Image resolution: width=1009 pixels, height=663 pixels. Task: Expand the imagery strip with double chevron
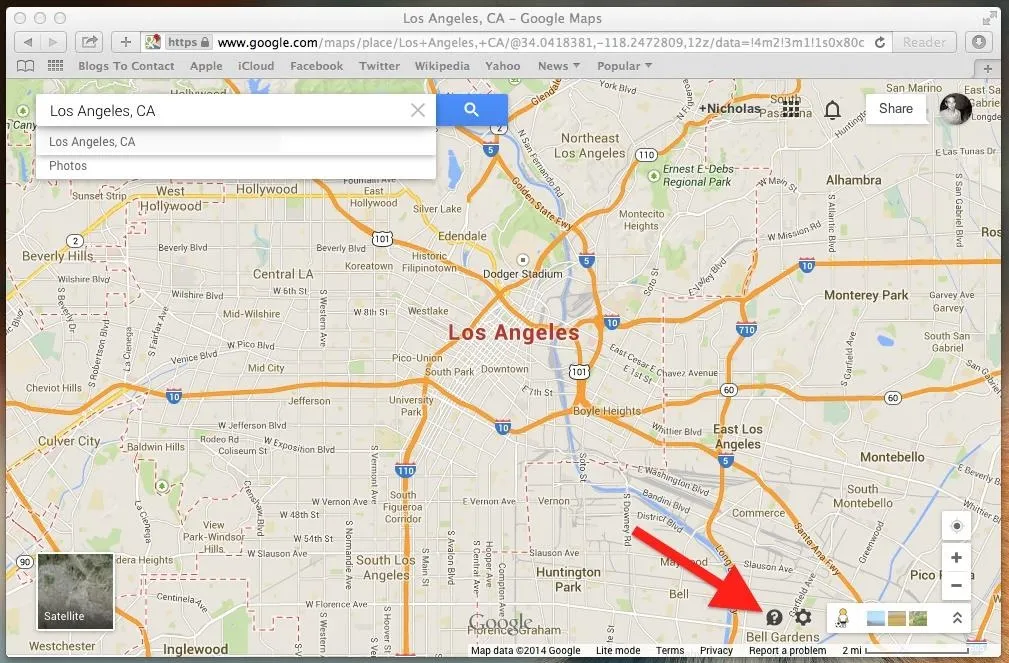point(957,618)
